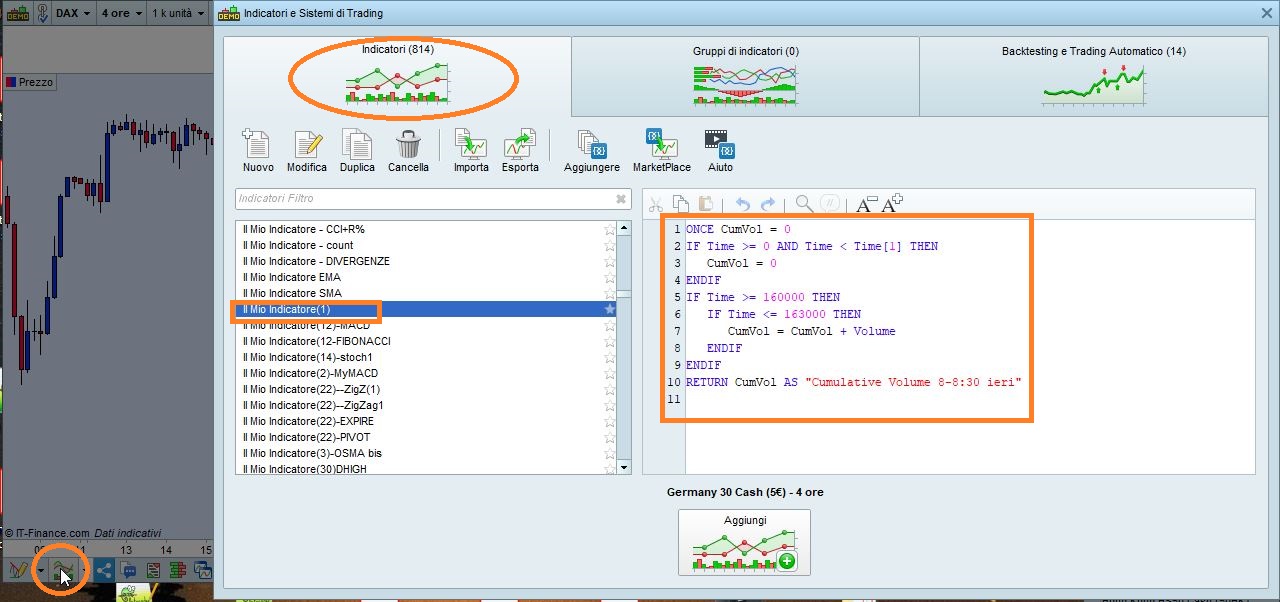
Task: Click code line ONCE CumVol = 0
Action: point(738,230)
